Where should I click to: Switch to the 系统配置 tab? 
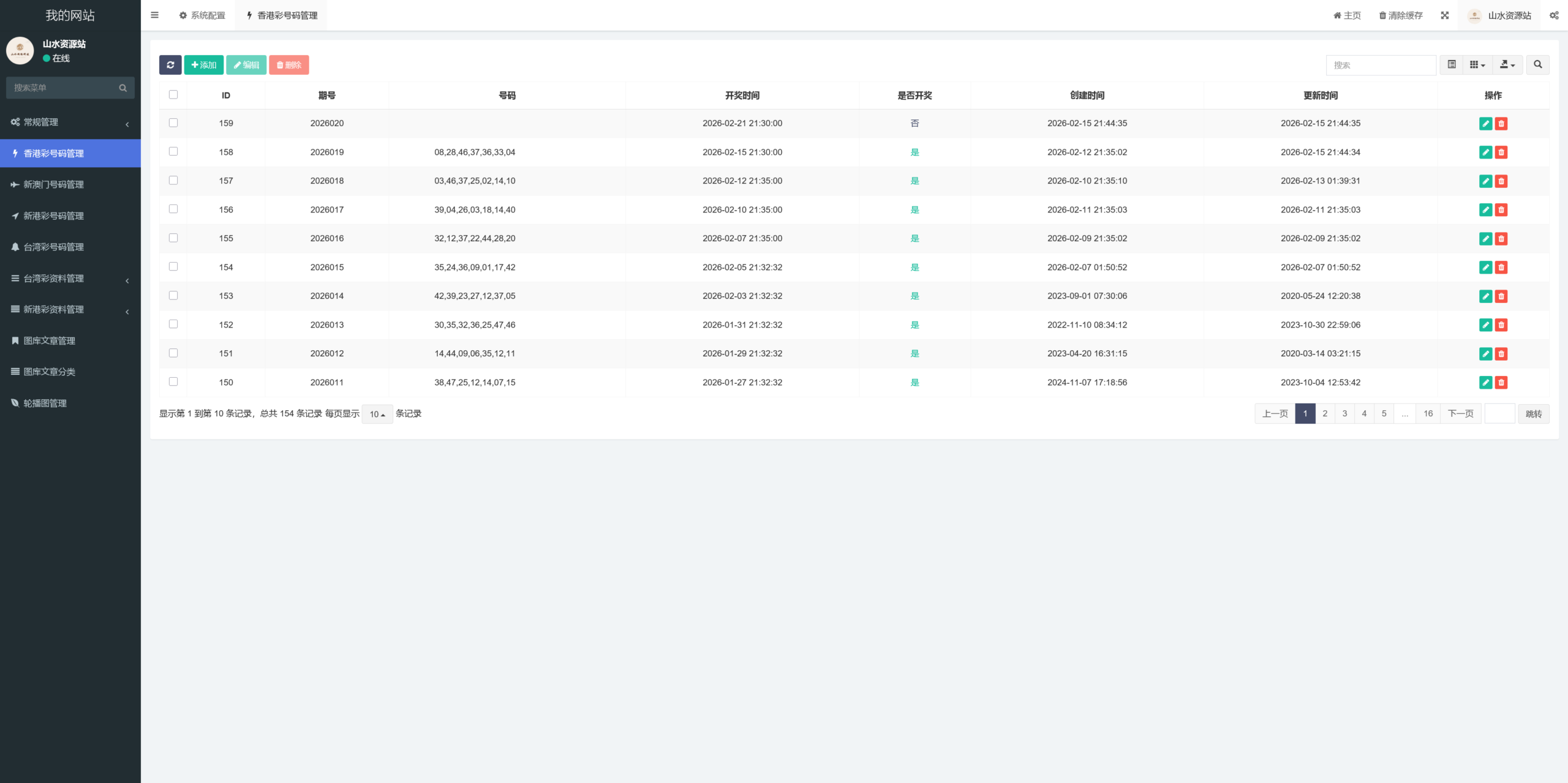pyautogui.click(x=202, y=15)
